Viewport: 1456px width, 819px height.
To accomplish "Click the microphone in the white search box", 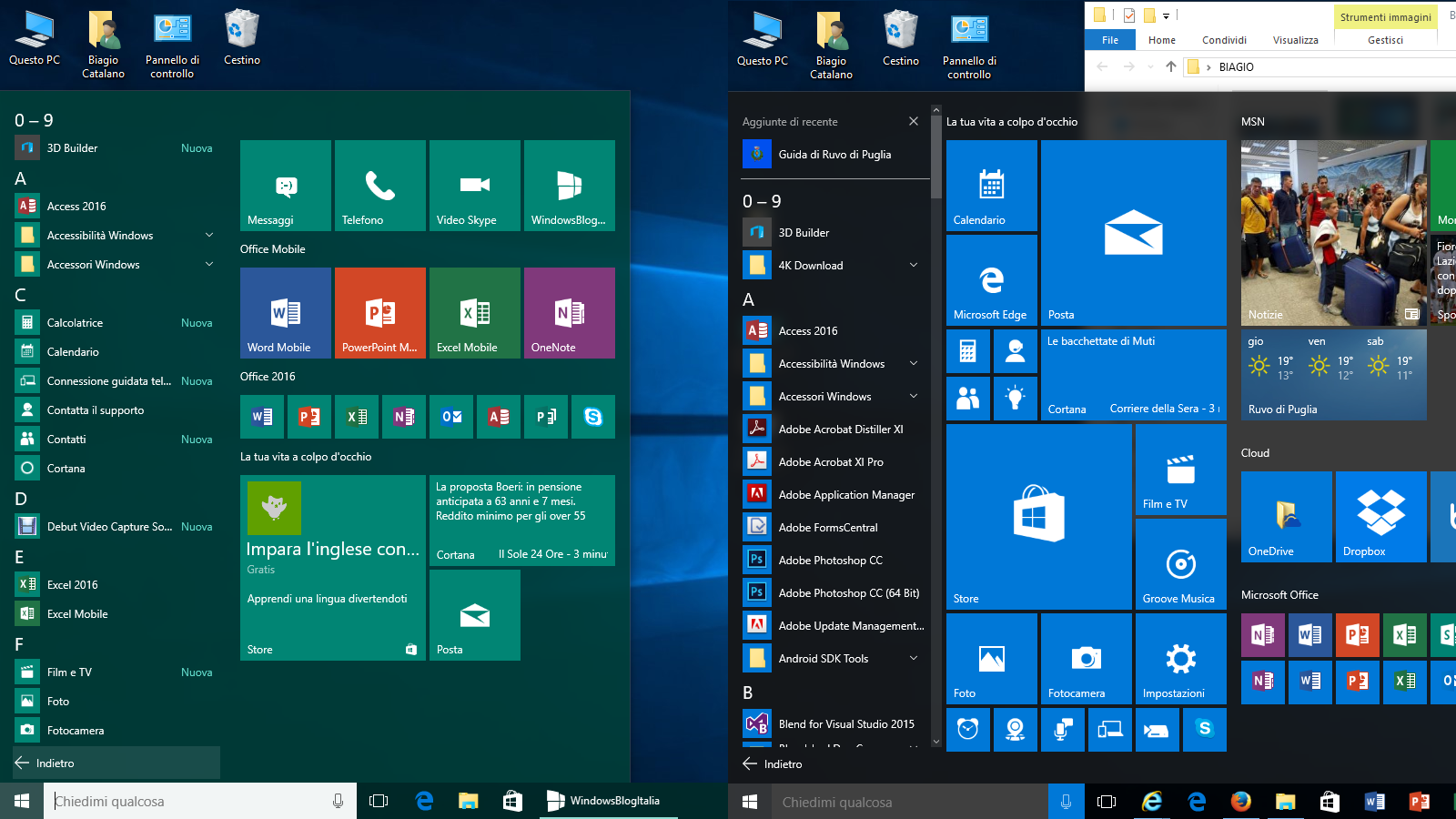I will (x=338, y=802).
